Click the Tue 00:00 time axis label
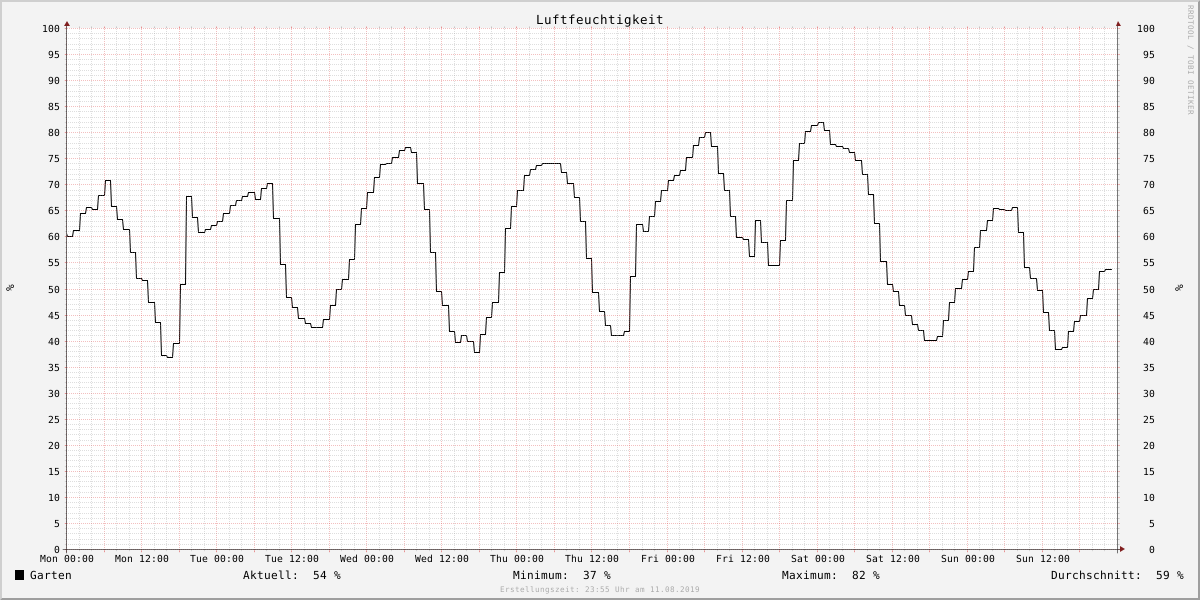The width and height of the screenshot is (1200, 600). 217,559
